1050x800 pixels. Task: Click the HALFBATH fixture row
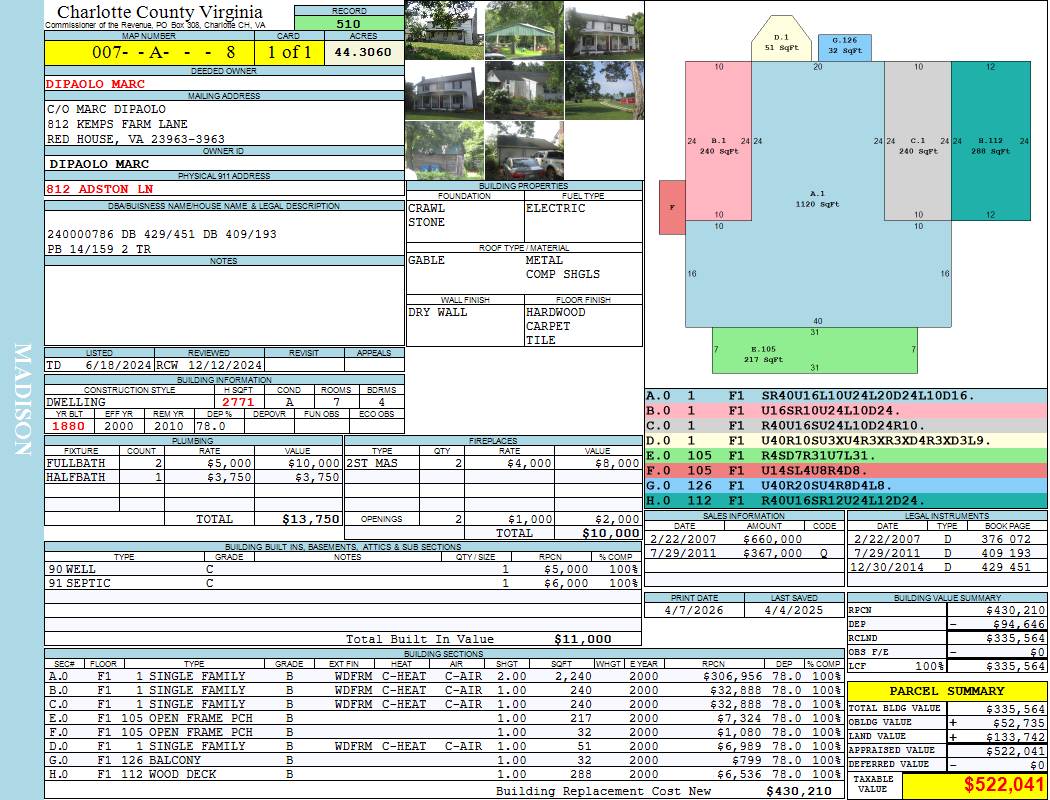[x=194, y=477]
